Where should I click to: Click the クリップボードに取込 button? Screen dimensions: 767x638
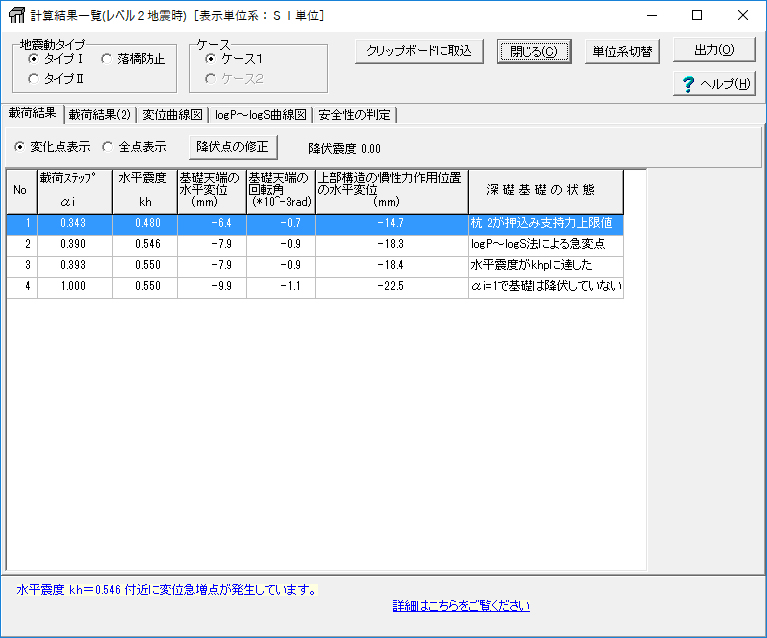[419, 51]
